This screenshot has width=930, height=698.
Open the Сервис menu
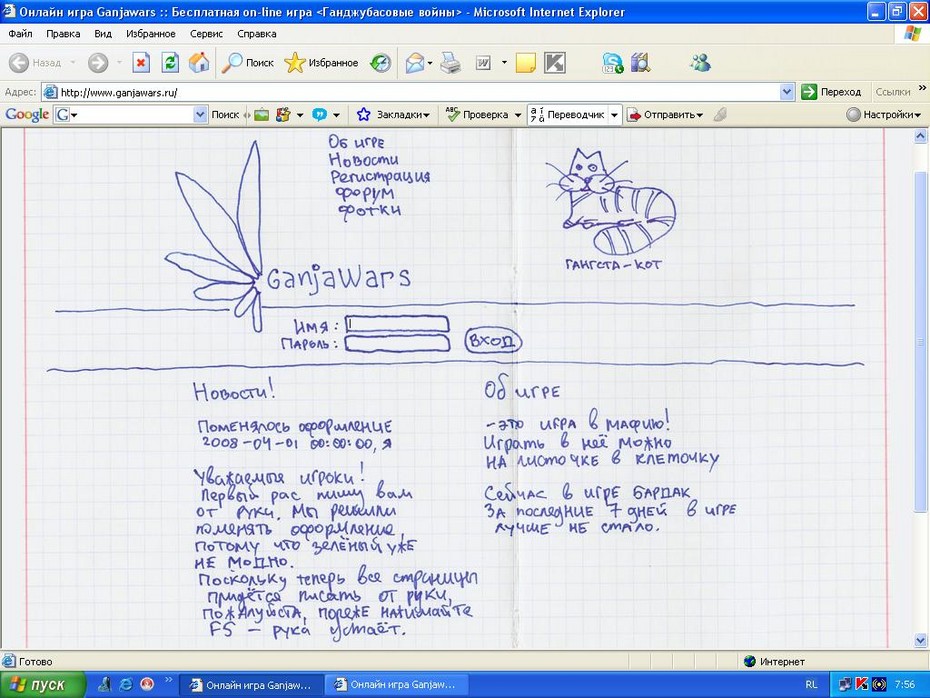[x=206, y=34]
